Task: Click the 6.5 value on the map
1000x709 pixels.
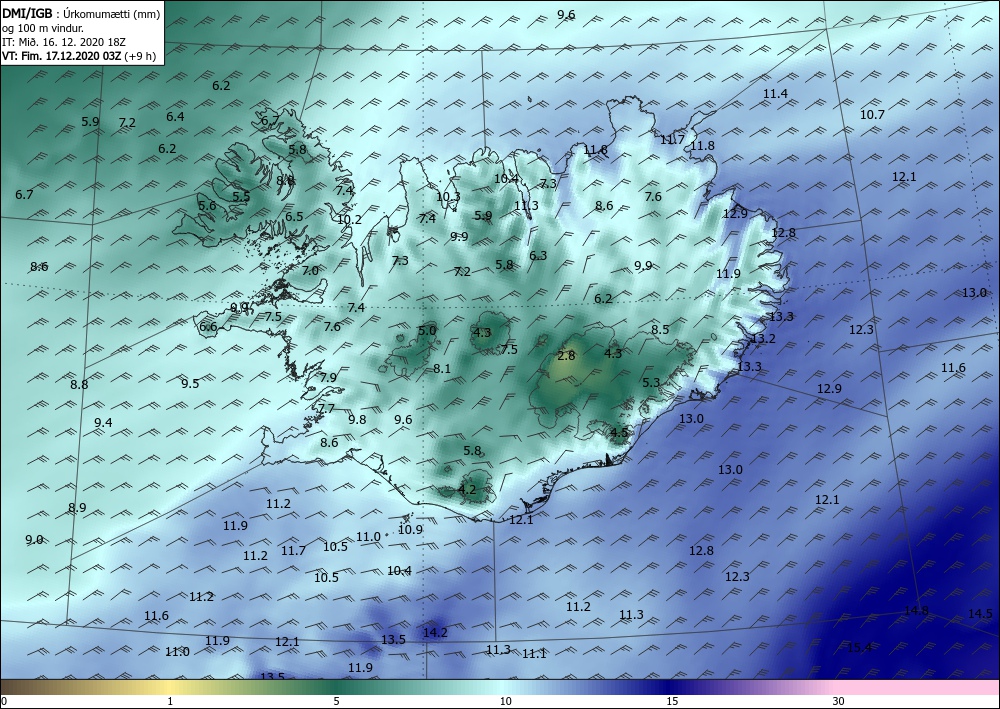Action: click(x=294, y=217)
